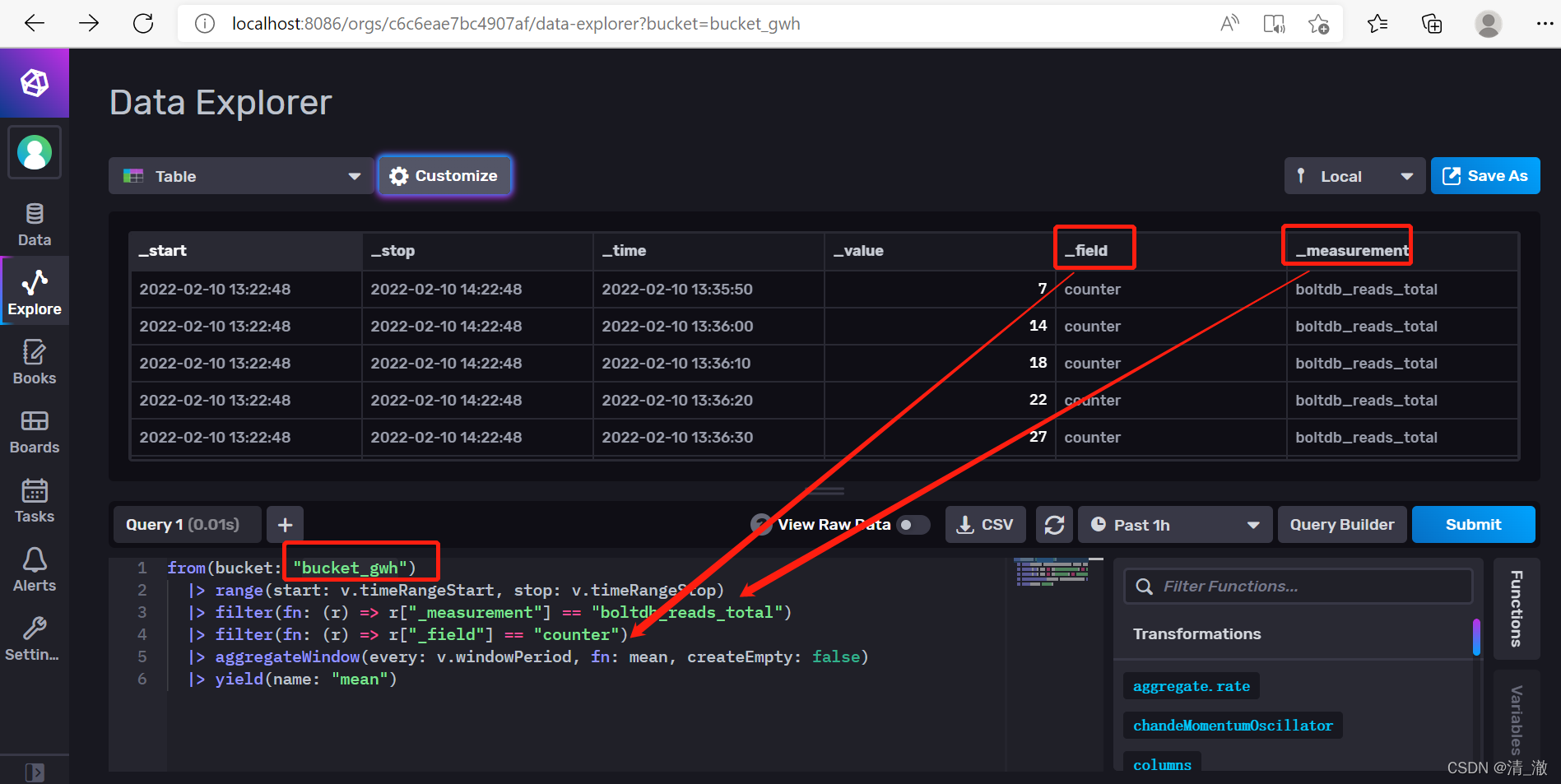
Task: Open the Local timezone dropdown
Action: 1354,175
